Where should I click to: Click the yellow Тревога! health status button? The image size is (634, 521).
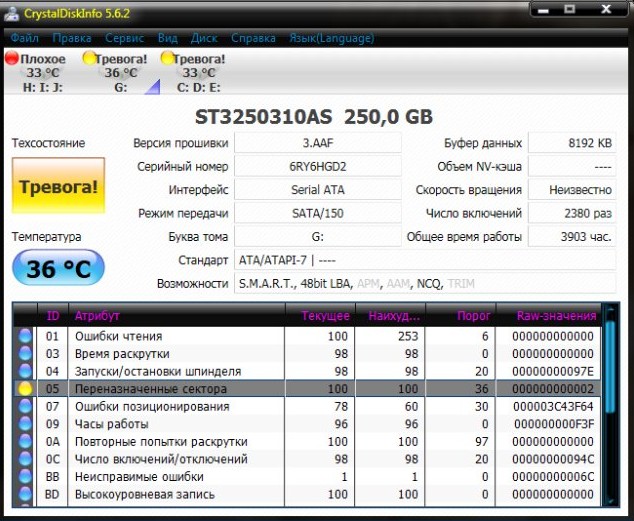(x=58, y=186)
